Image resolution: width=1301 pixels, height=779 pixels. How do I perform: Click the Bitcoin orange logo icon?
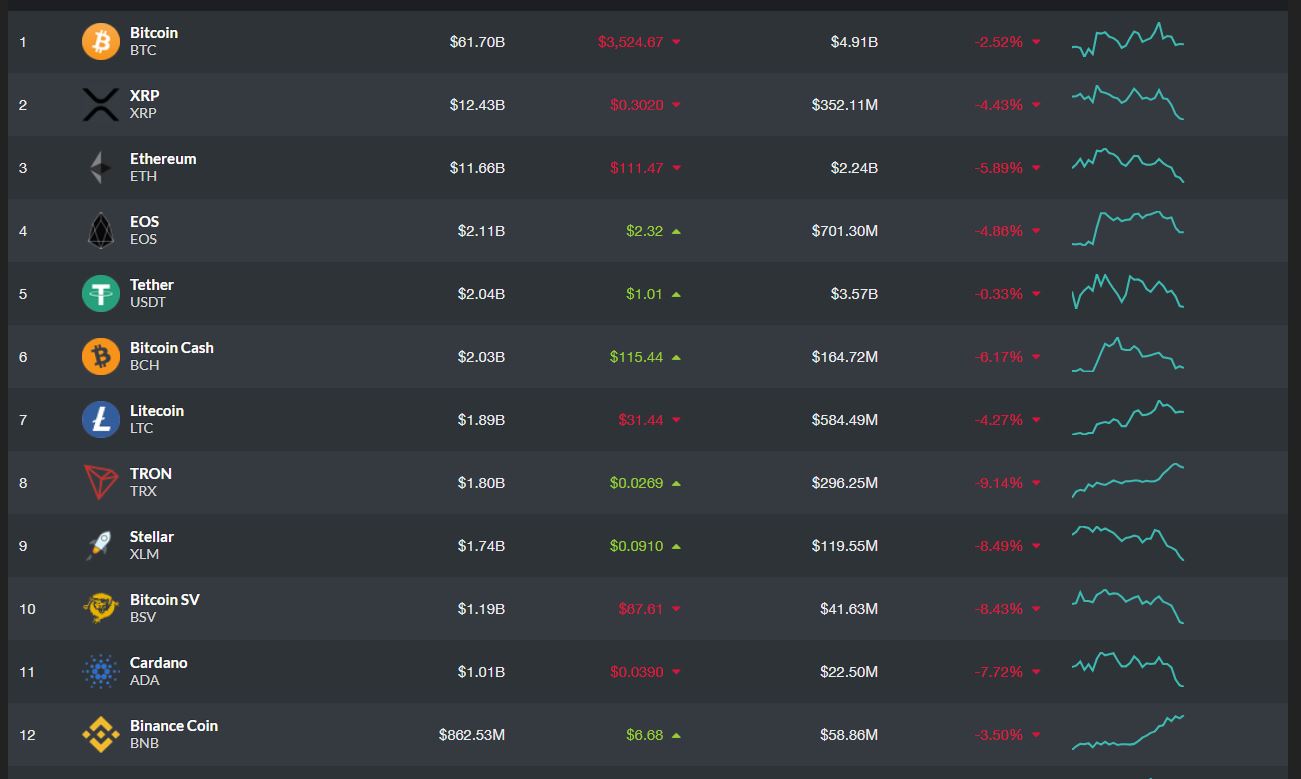coord(100,42)
